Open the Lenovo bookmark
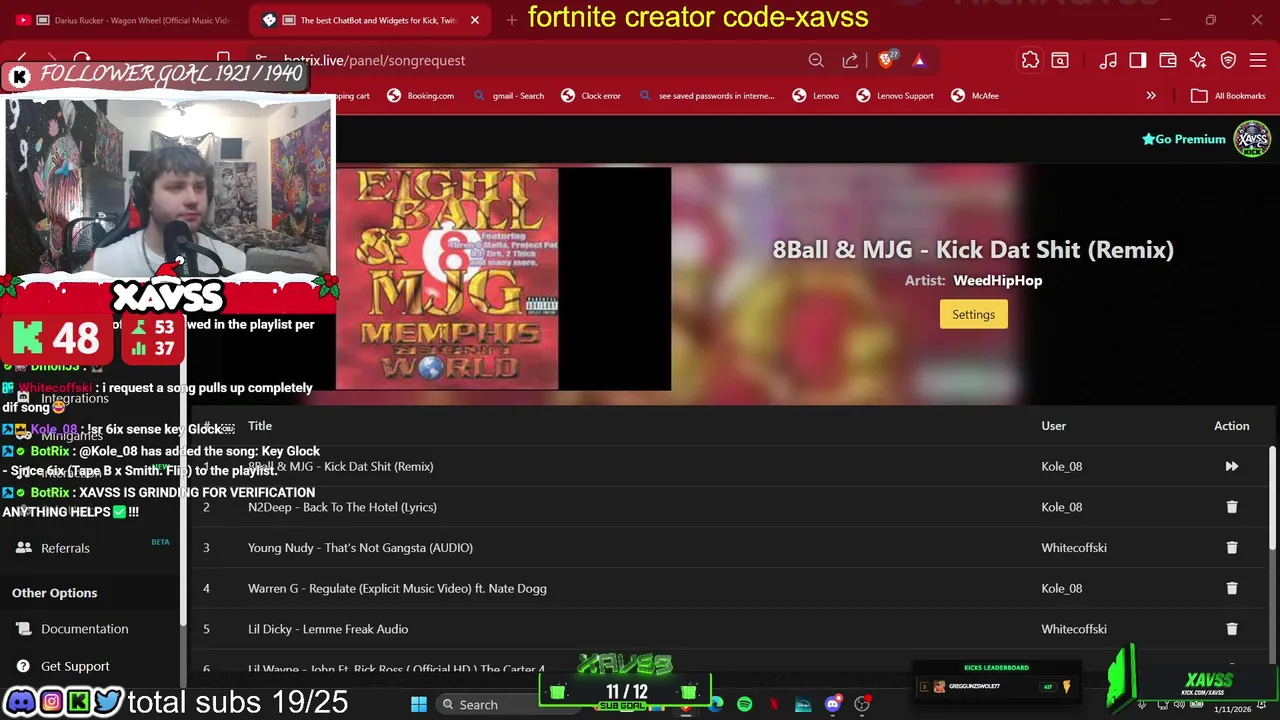Screen dimensions: 1280x720 815,96
